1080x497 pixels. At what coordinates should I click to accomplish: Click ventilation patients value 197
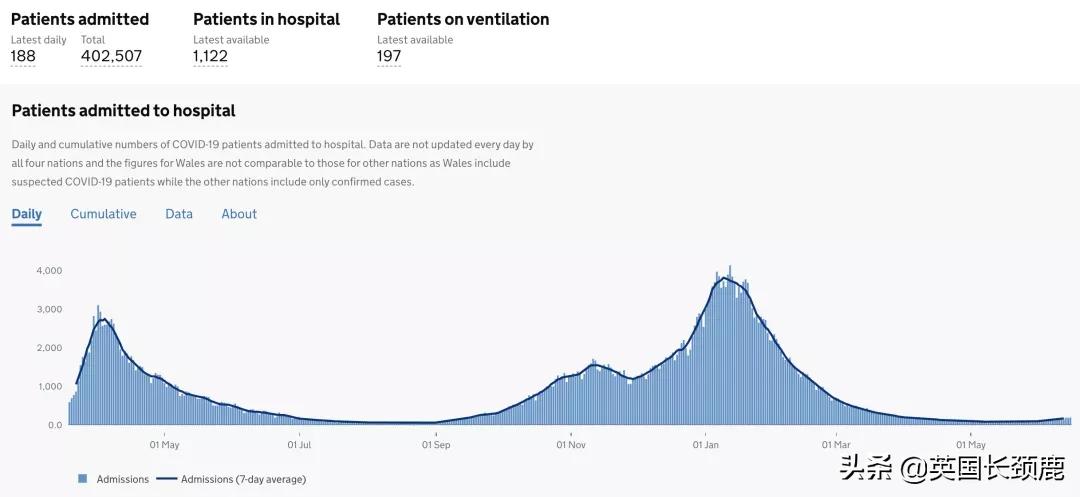[x=389, y=57]
